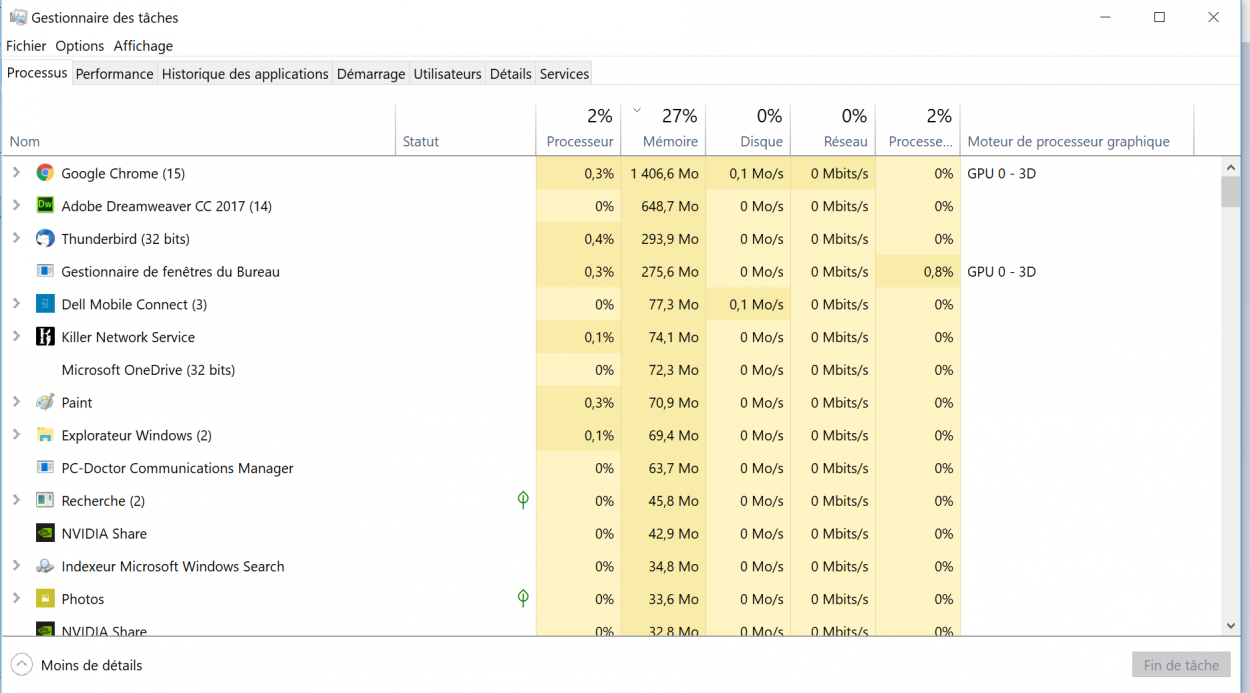
Task: Open the Fichier menu
Action: coord(26,46)
